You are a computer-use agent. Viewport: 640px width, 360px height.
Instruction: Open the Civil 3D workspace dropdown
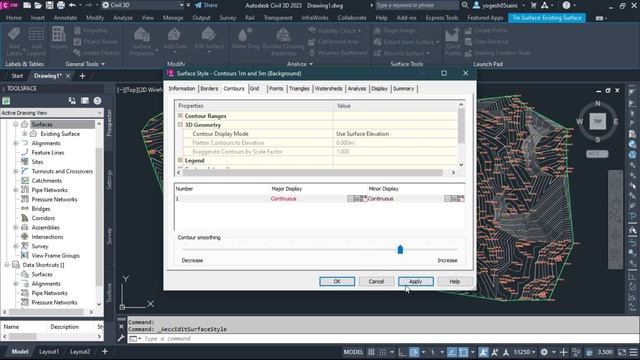pyautogui.click(x=142, y=5)
